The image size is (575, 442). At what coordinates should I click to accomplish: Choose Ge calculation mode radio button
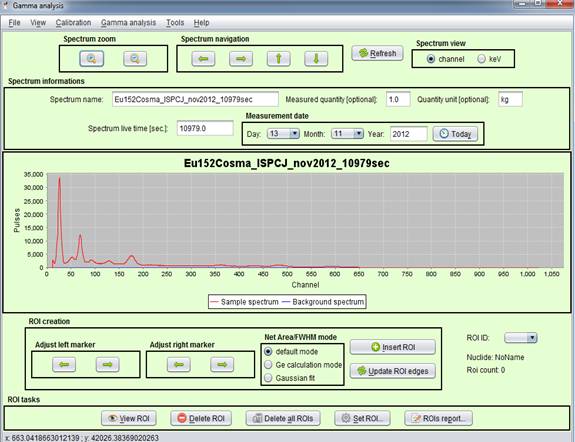click(x=268, y=365)
